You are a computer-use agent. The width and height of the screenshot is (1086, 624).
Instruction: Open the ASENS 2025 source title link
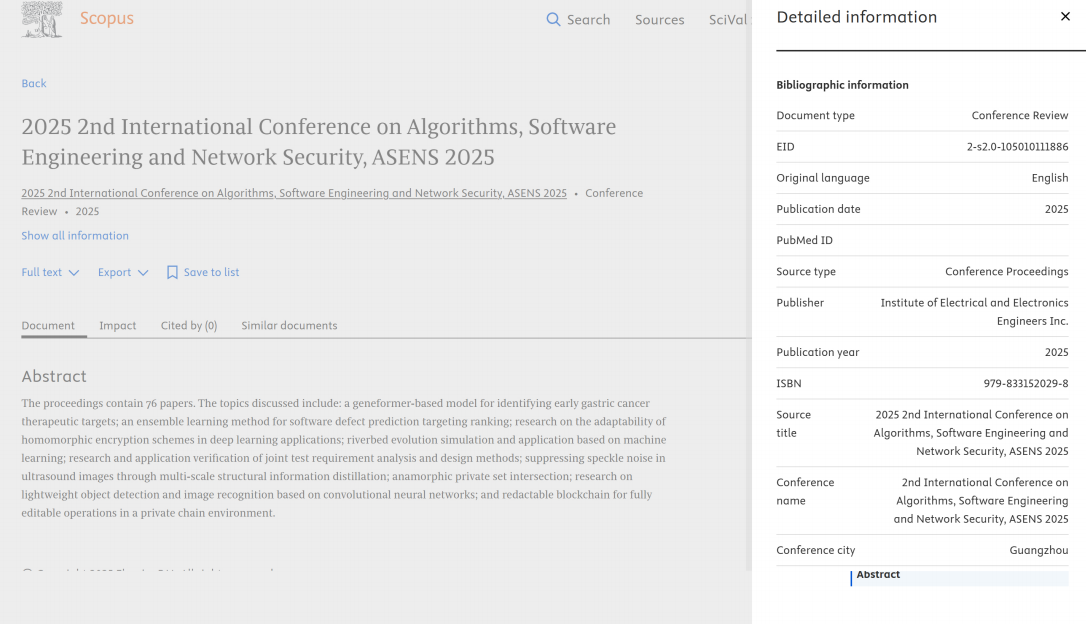(294, 193)
